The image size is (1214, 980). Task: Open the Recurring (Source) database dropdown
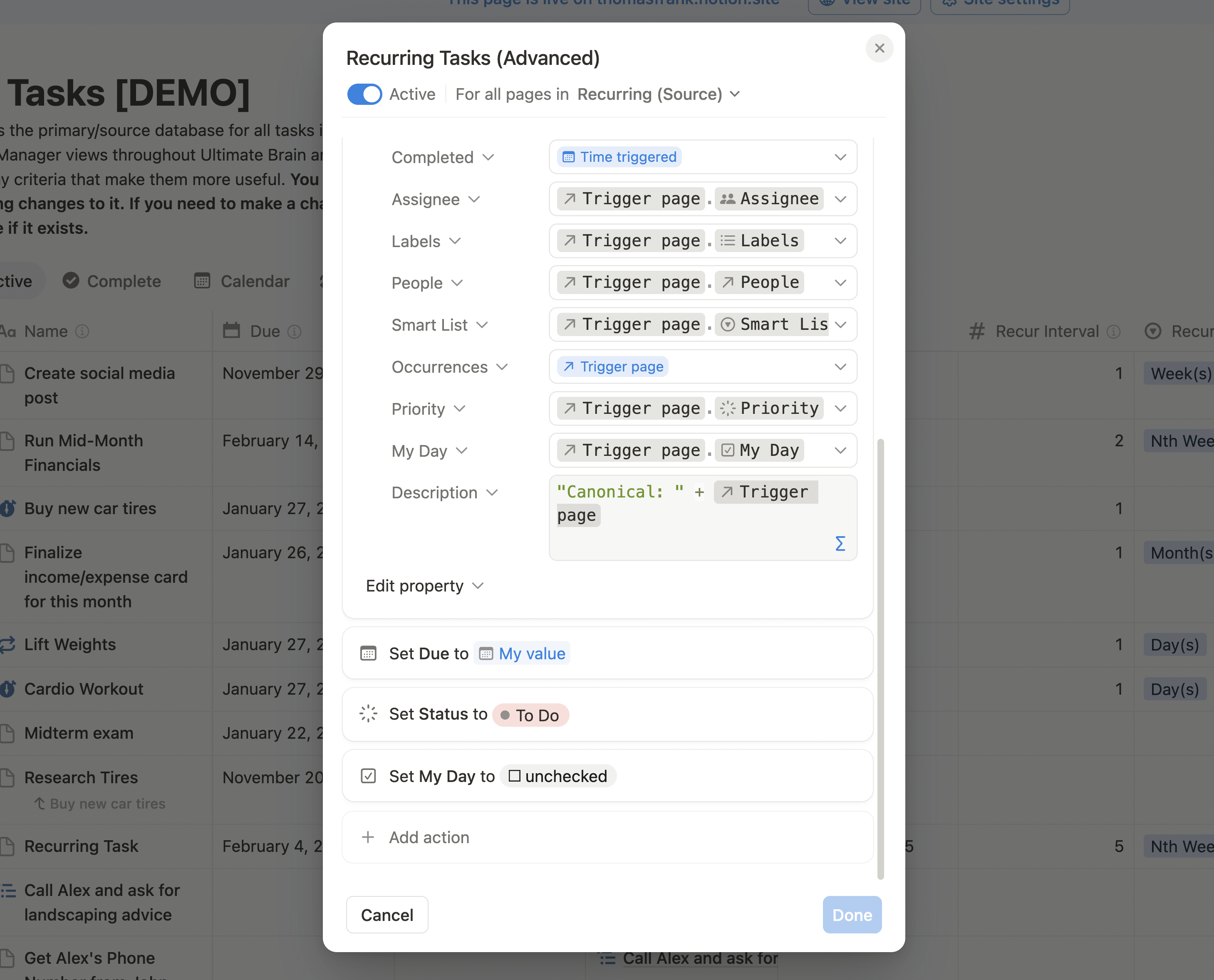pos(658,94)
